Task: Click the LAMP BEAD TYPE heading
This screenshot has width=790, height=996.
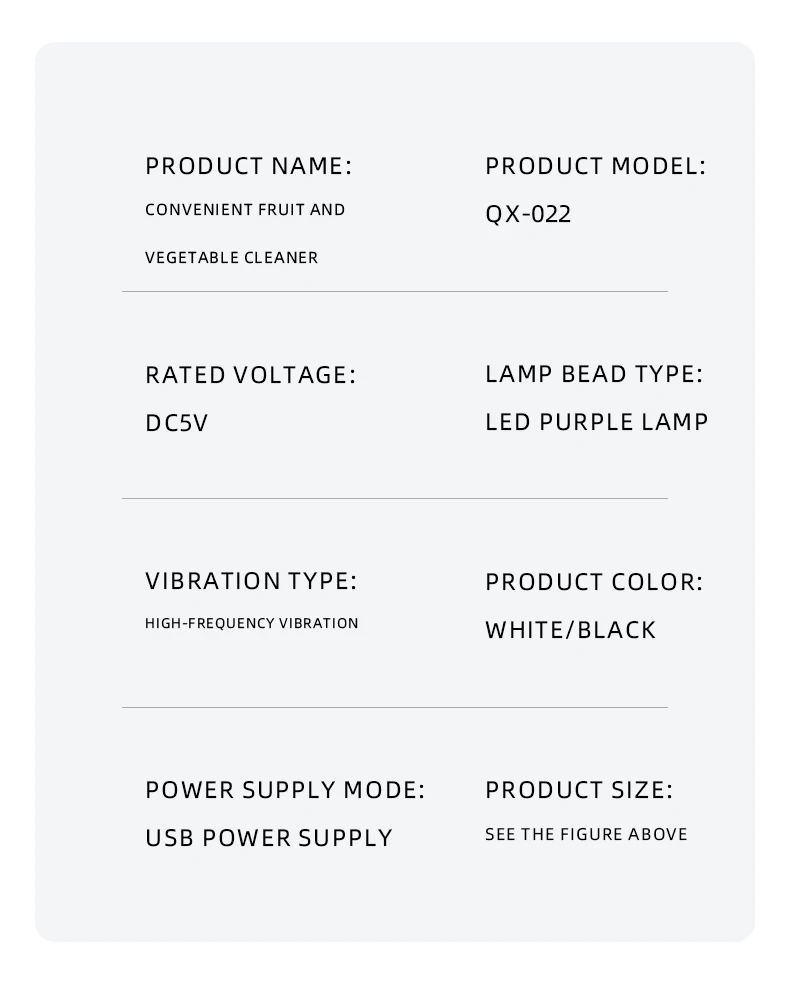Action: tap(594, 374)
